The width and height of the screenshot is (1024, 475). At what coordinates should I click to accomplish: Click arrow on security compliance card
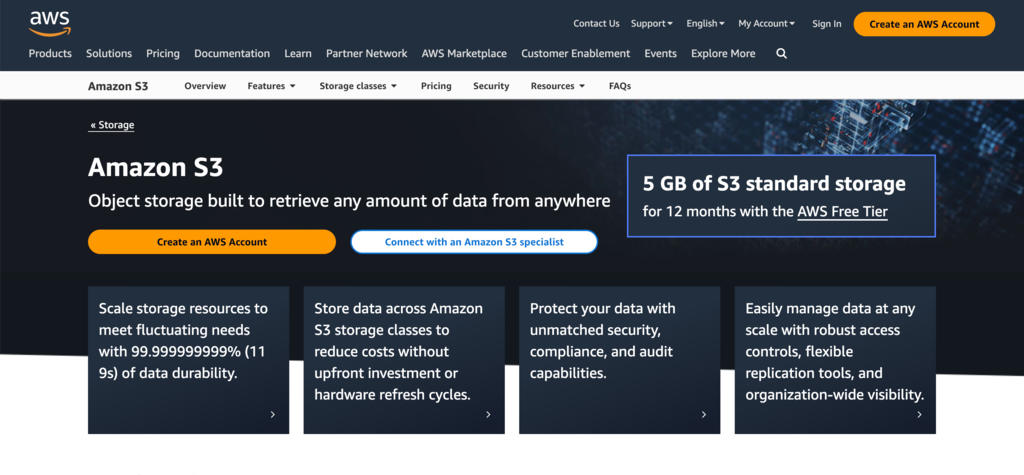point(704,414)
